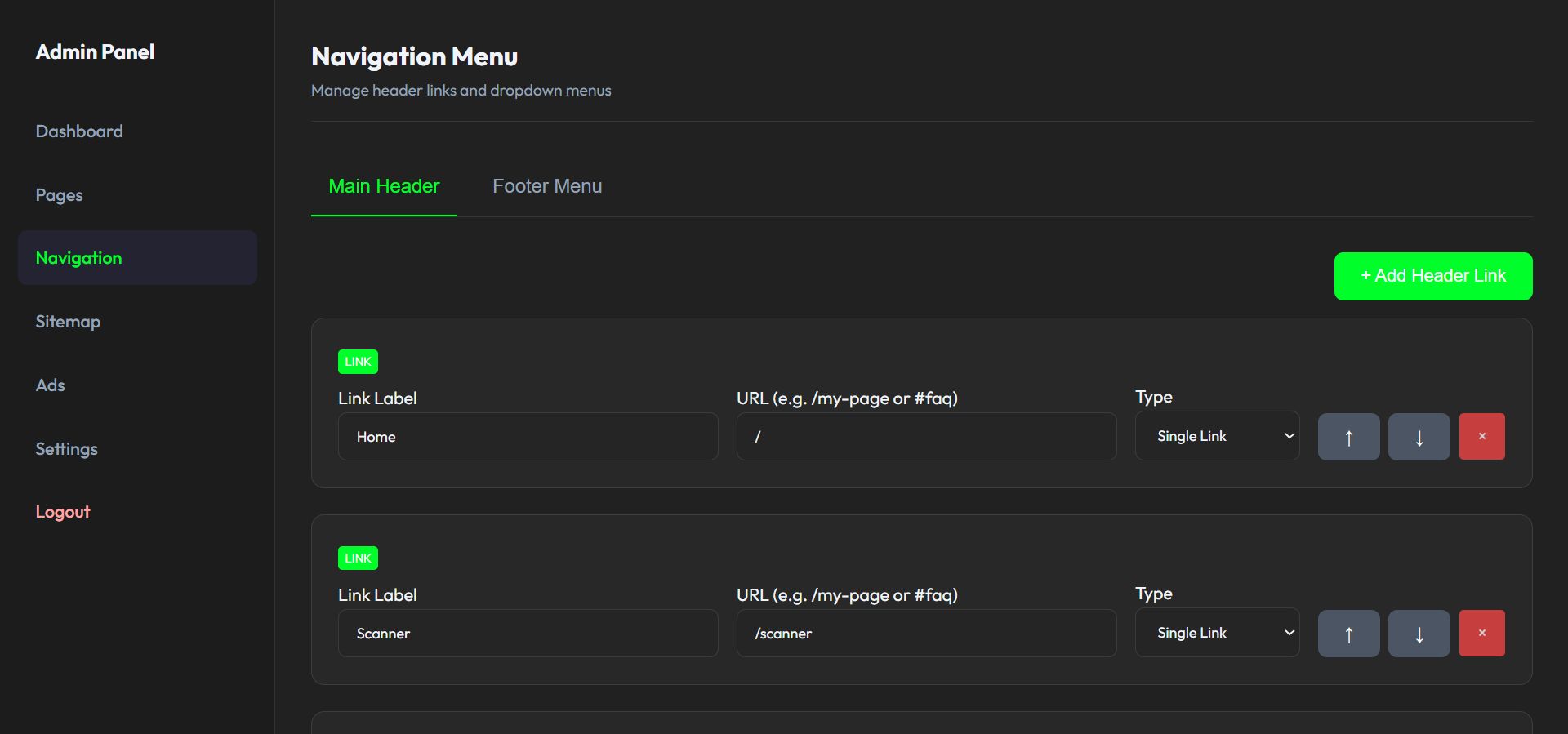Switch to the Footer Menu tab
The image size is (1568, 734).
coord(547,186)
